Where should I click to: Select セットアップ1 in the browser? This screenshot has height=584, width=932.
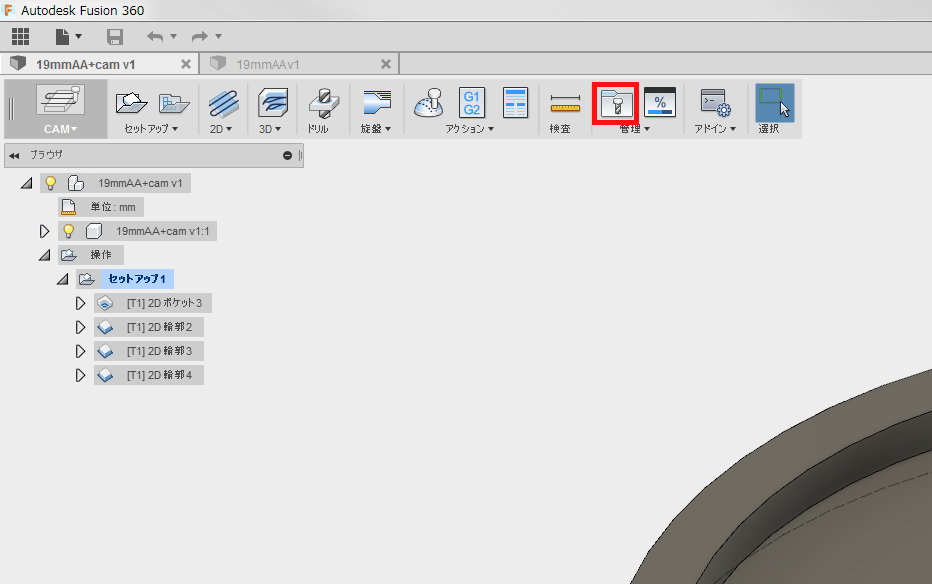(x=137, y=279)
